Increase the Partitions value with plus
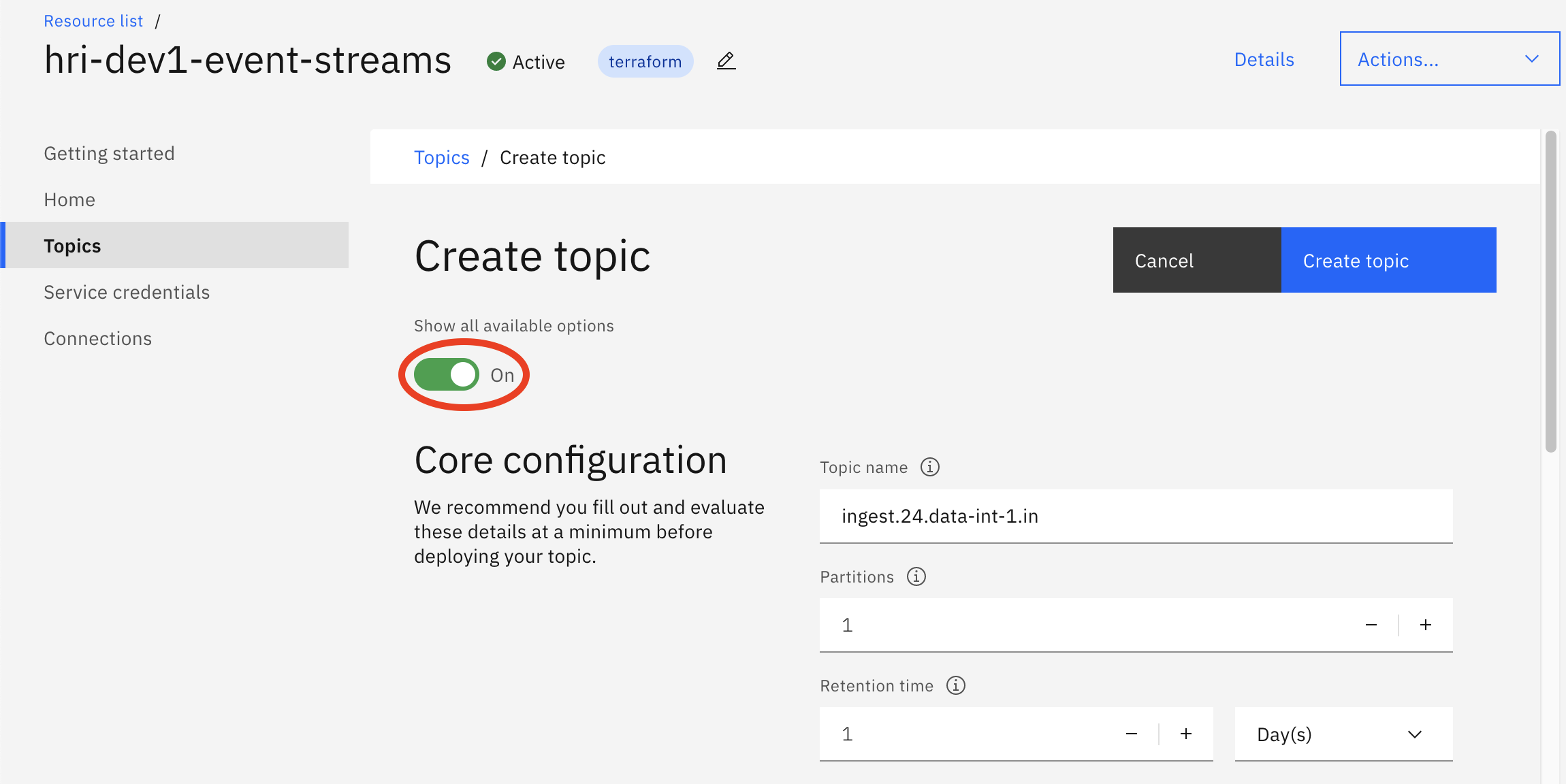This screenshot has width=1566, height=784. pyautogui.click(x=1426, y=625)
